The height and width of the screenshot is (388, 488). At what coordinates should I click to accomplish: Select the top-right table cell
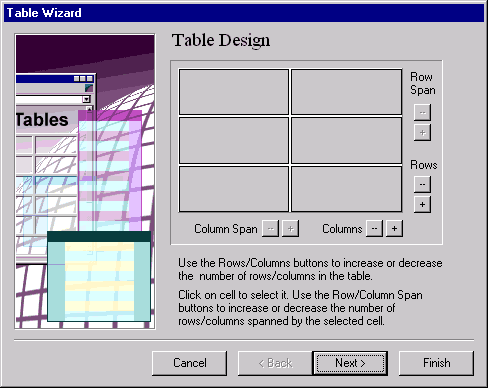coord(346,92)
